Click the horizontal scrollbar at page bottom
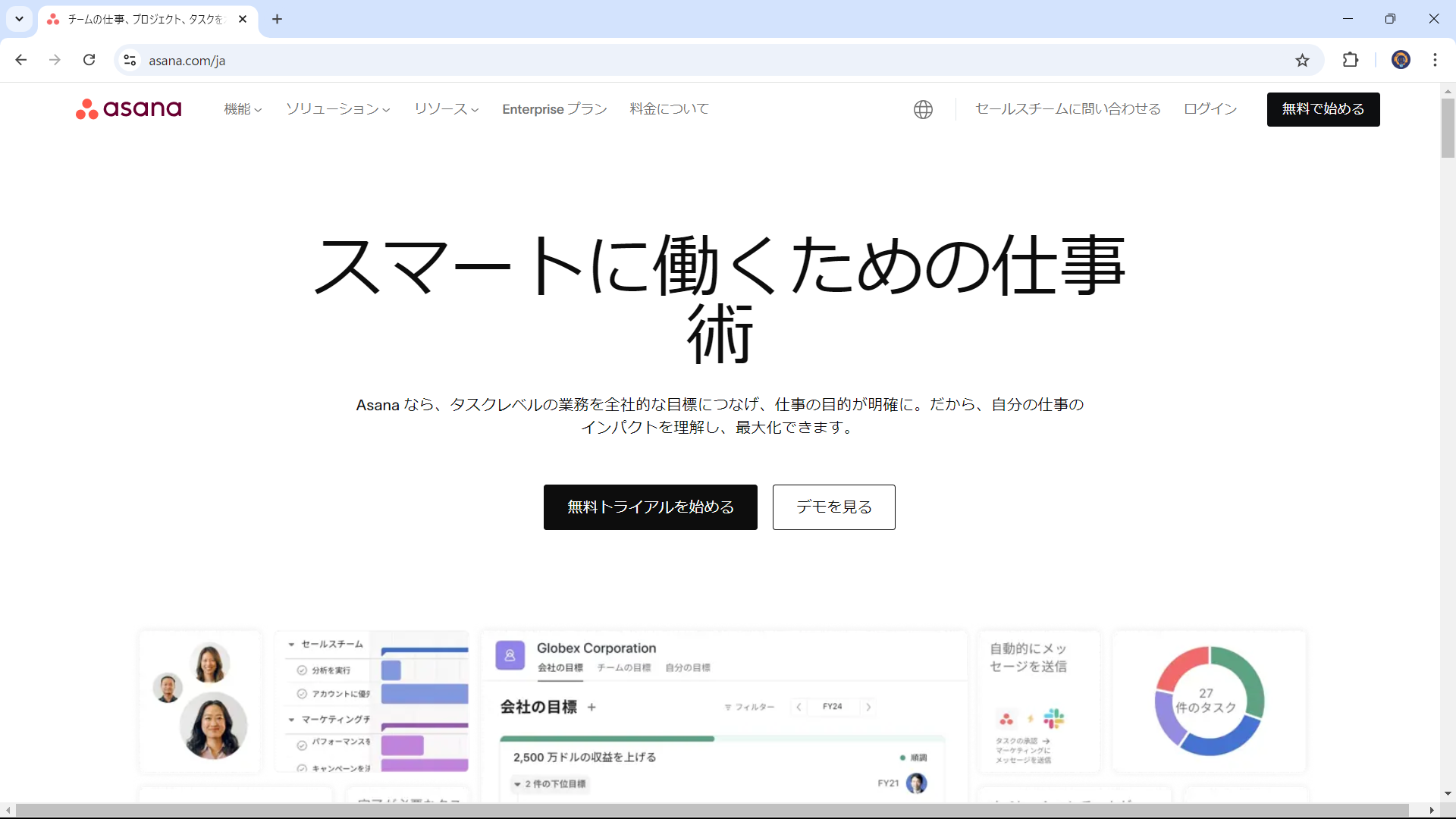The width and height of the screenshot is (1456, 819). [x=711, y=811]
